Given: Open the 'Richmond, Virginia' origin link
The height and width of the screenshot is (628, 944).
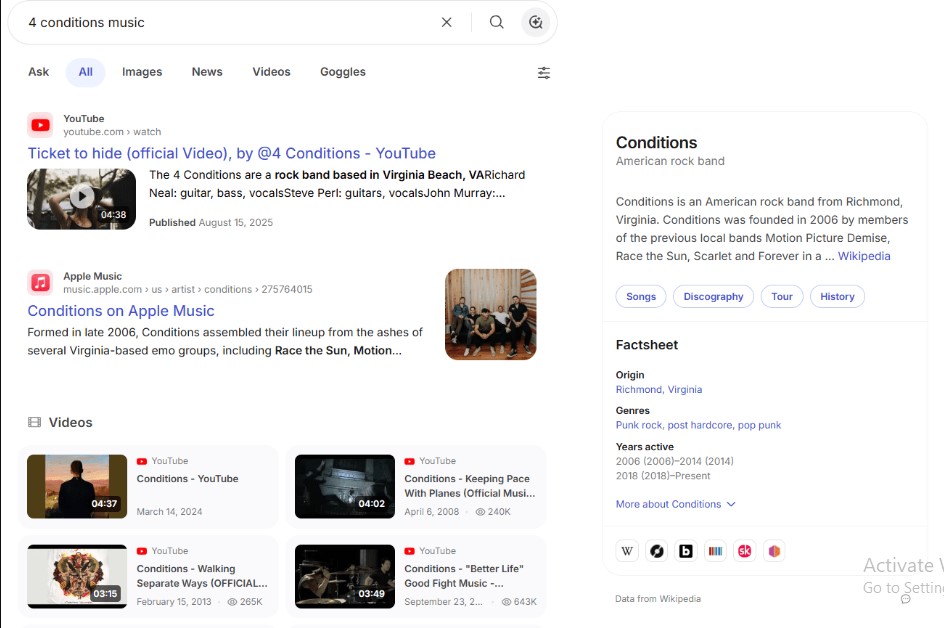Looking at the screenshot, I should tap(659, 390).
